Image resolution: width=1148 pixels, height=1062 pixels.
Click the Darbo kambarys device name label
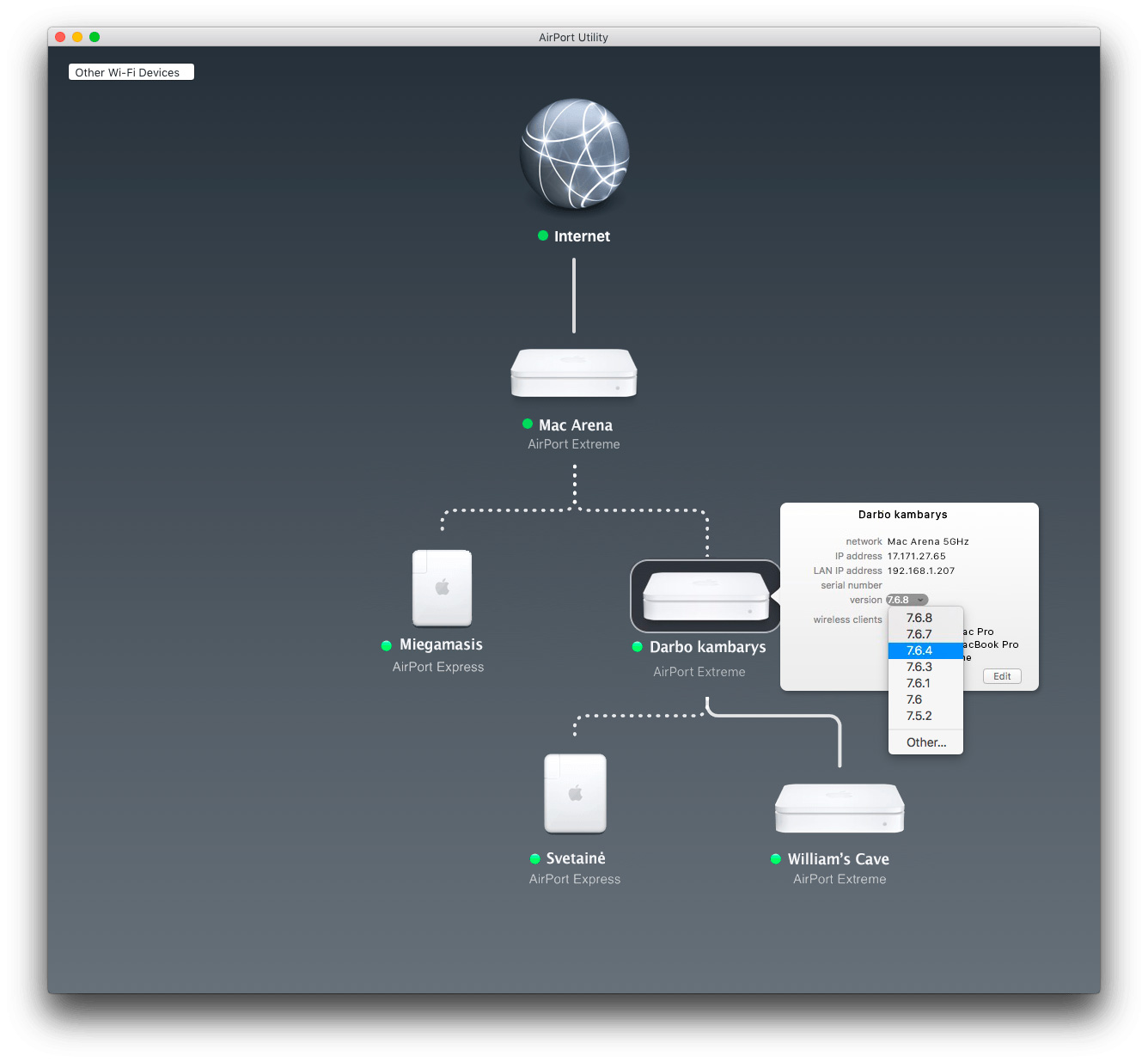coord(707,647)
